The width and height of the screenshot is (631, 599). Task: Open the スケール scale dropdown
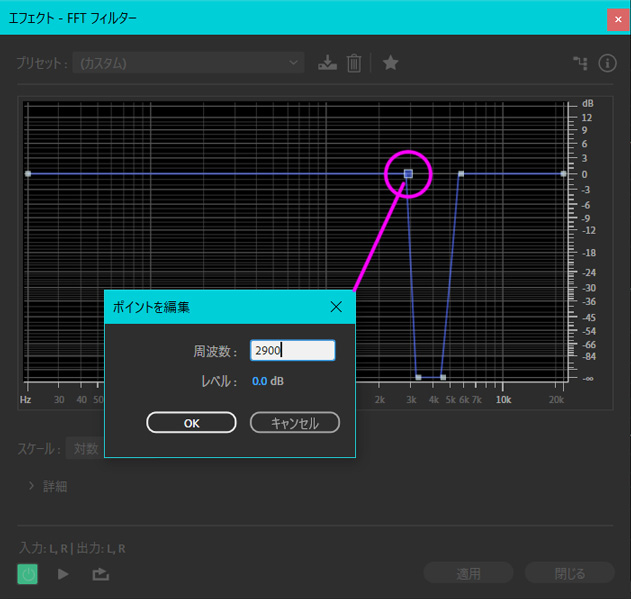click(85, 449)
